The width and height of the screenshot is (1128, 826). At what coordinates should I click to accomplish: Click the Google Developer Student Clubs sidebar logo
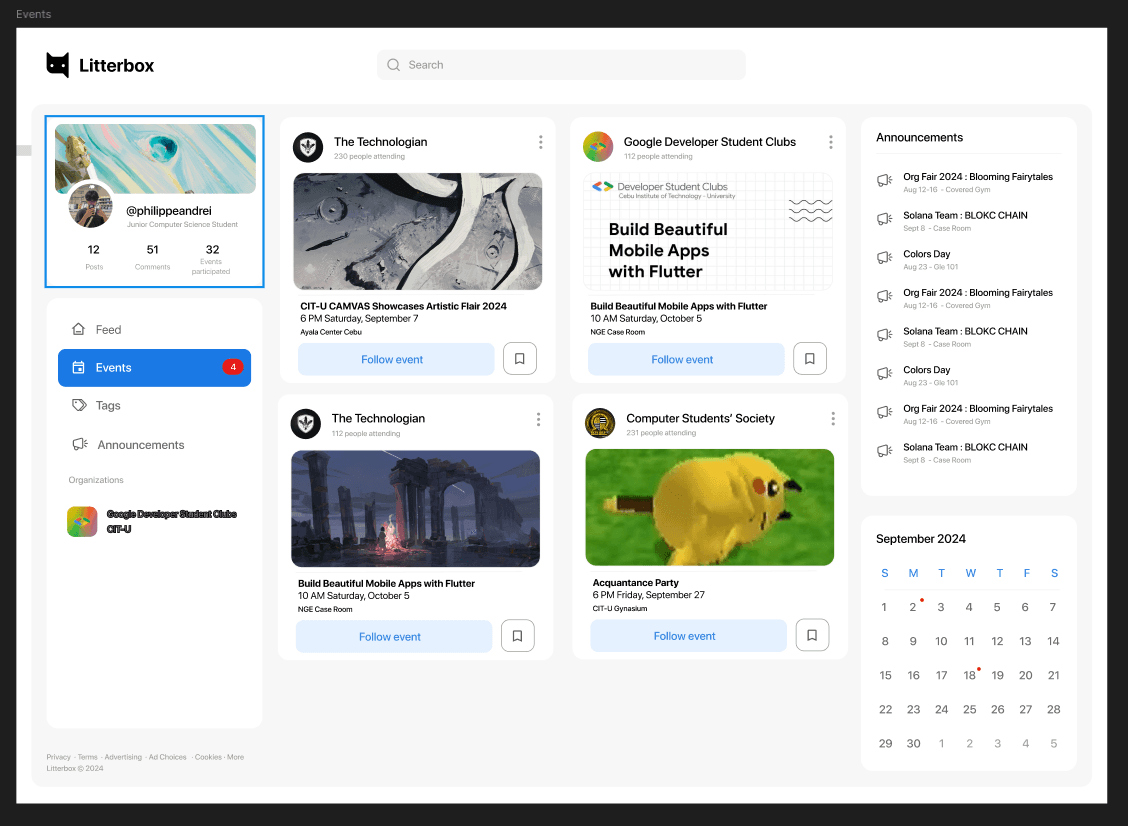point(82,522)
